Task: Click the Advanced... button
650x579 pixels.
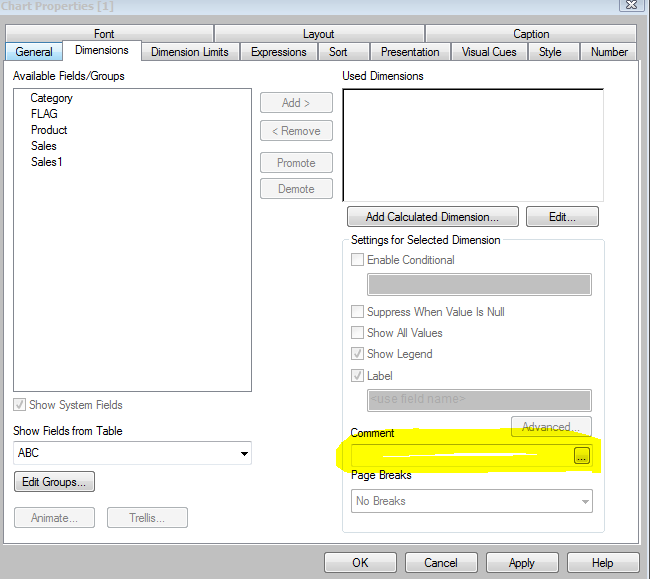Action: (x=551, y=426)
